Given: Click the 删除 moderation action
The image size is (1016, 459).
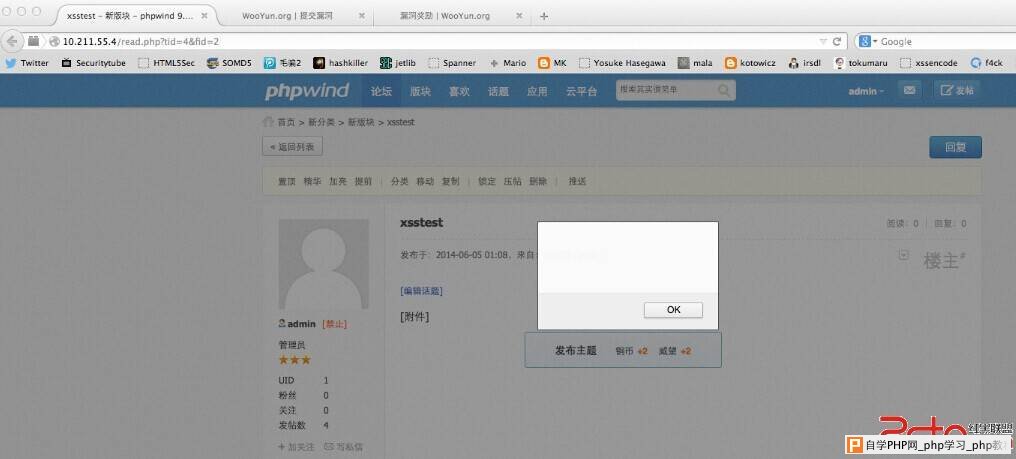Looking at the screenshot, I should click(x=538, y=182).
